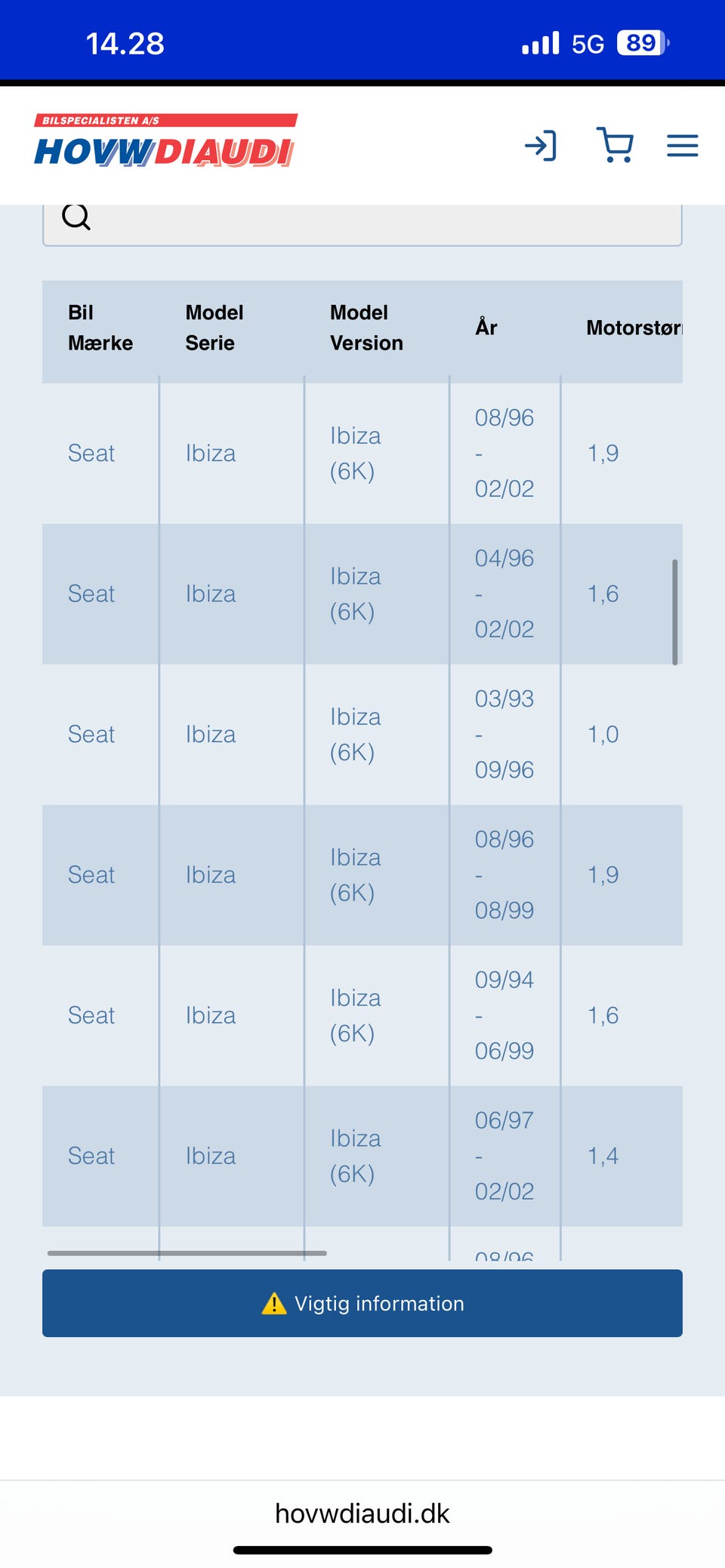
Task: Click the horizontal table scrollbar
Action: pyautogui.click(x=187, y=1253)
